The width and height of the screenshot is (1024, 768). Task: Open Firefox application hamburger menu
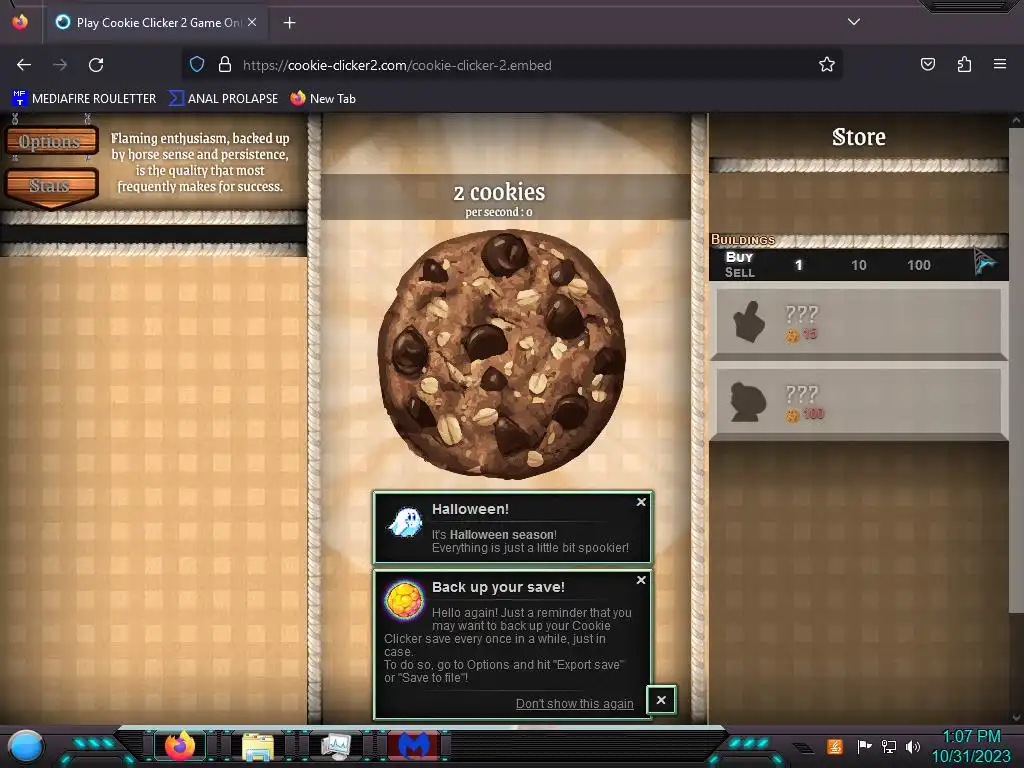(1000, 64)
